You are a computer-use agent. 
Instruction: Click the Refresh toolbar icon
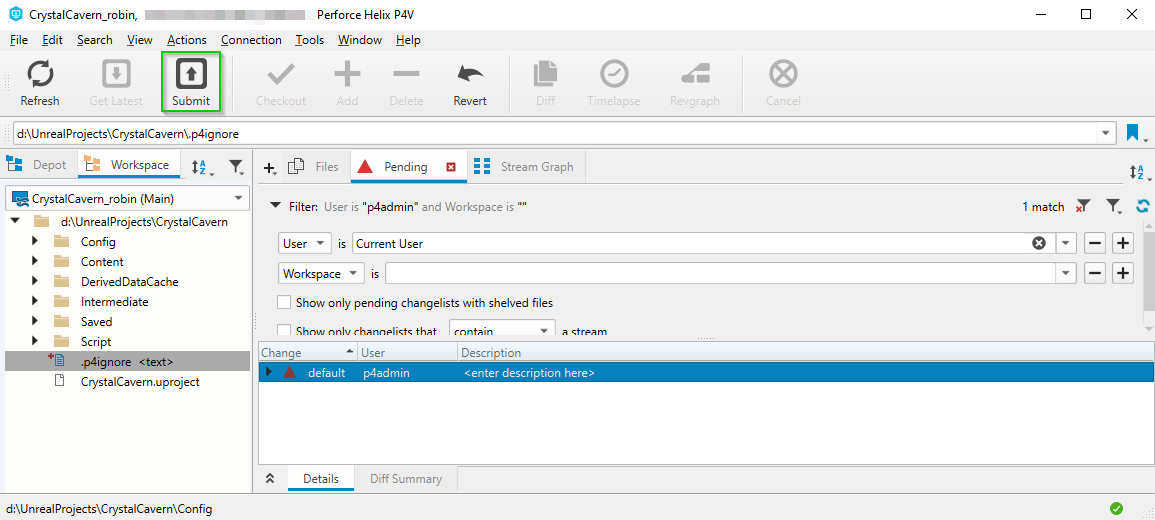coord(40,82)
